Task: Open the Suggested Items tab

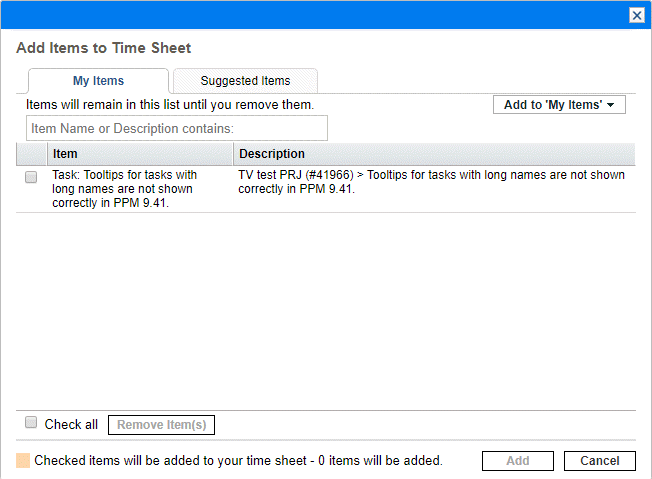Action: [245, 81]
